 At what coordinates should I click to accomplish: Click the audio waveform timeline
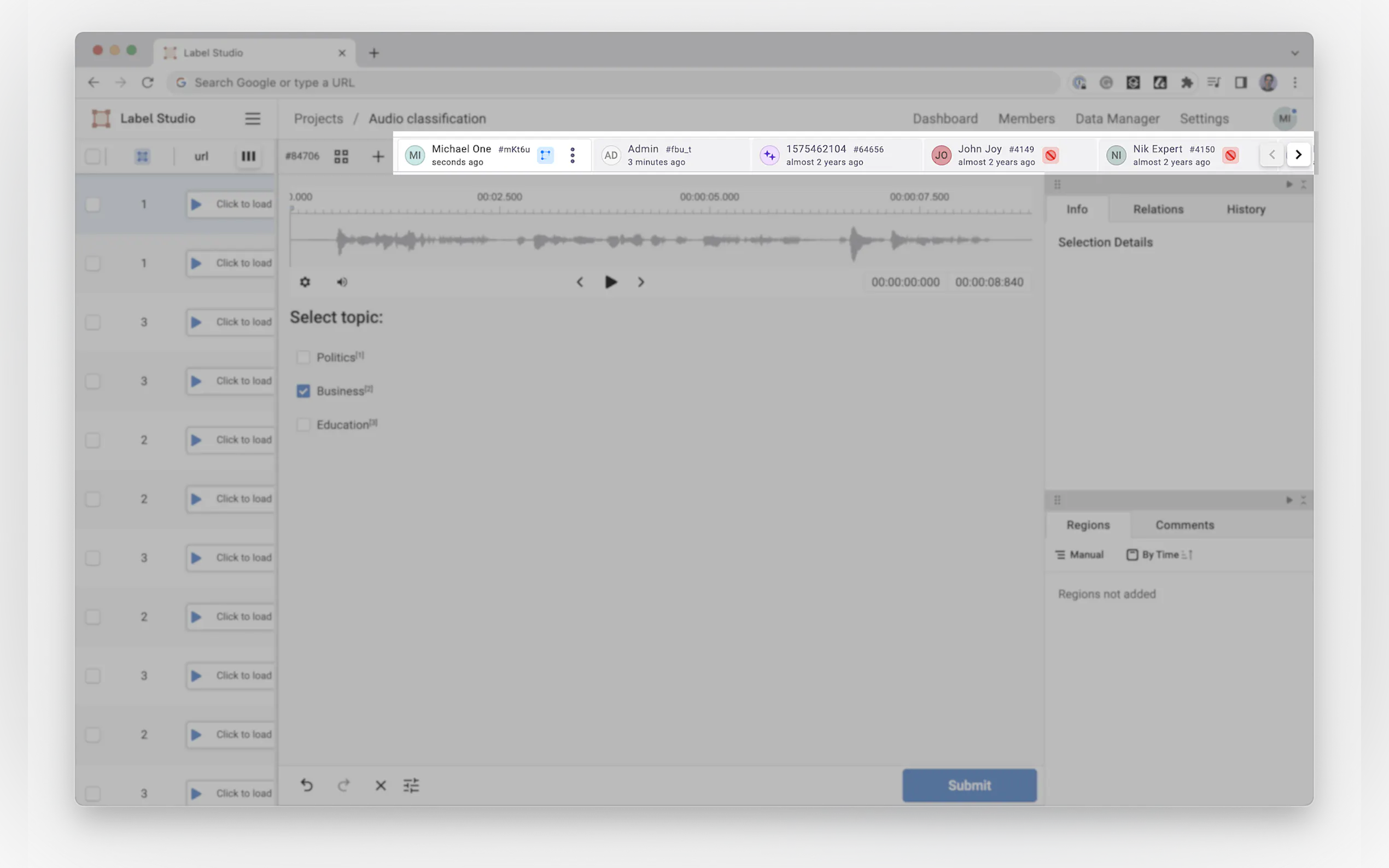661,240
